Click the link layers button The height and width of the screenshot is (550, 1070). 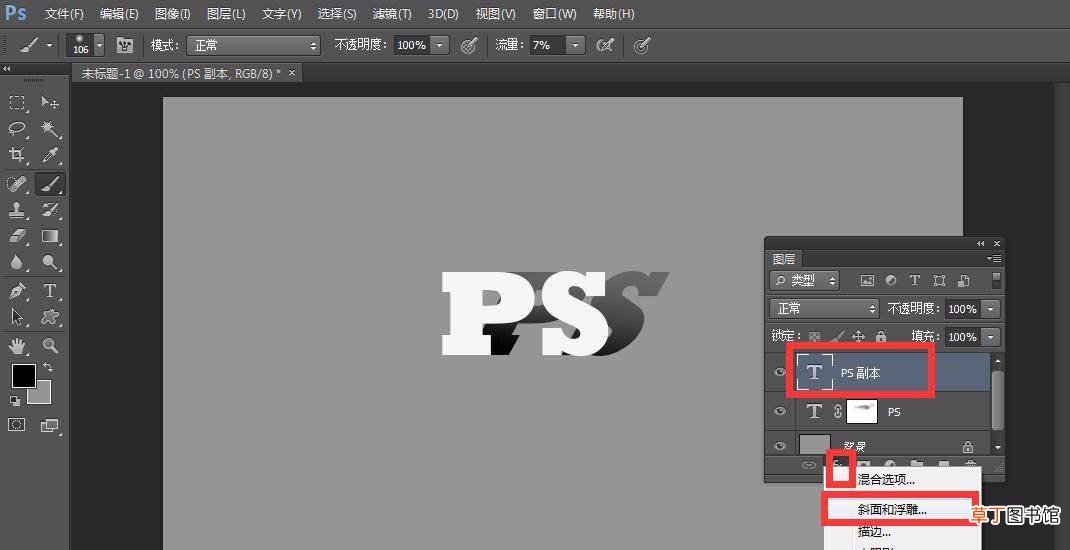(809, 465)
